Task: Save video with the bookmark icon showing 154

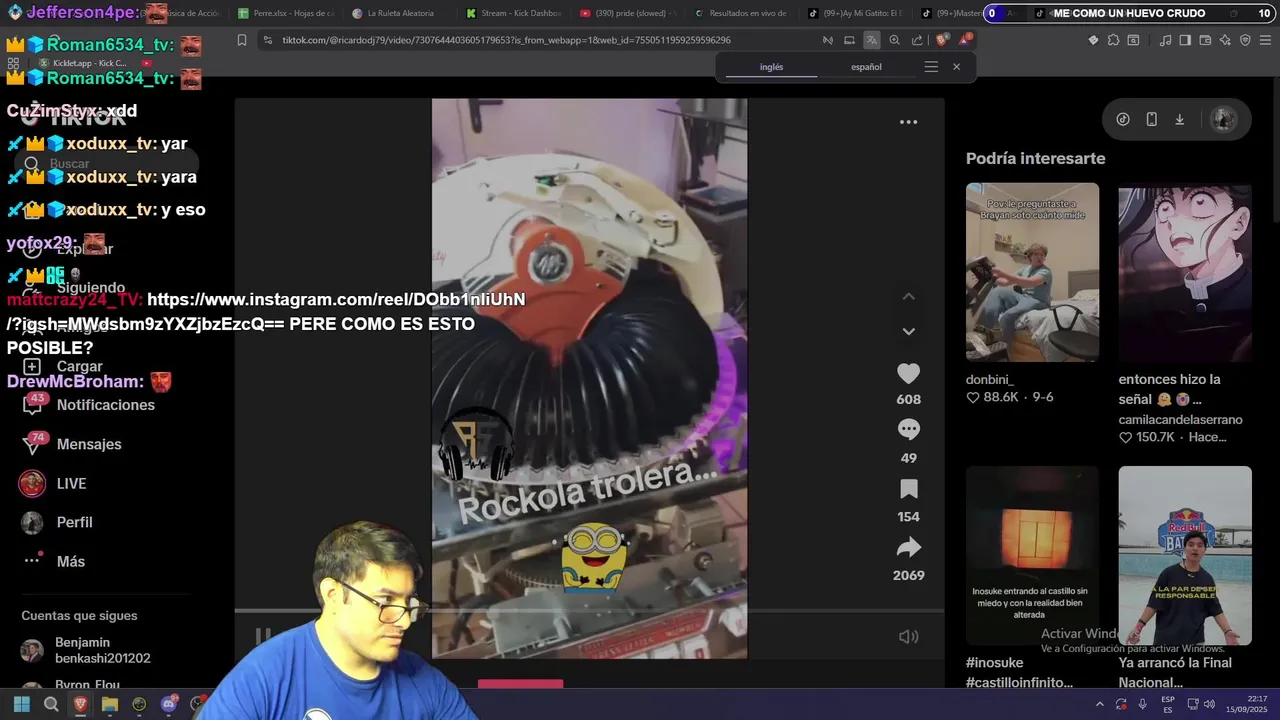Action: [x=908, y=489]
